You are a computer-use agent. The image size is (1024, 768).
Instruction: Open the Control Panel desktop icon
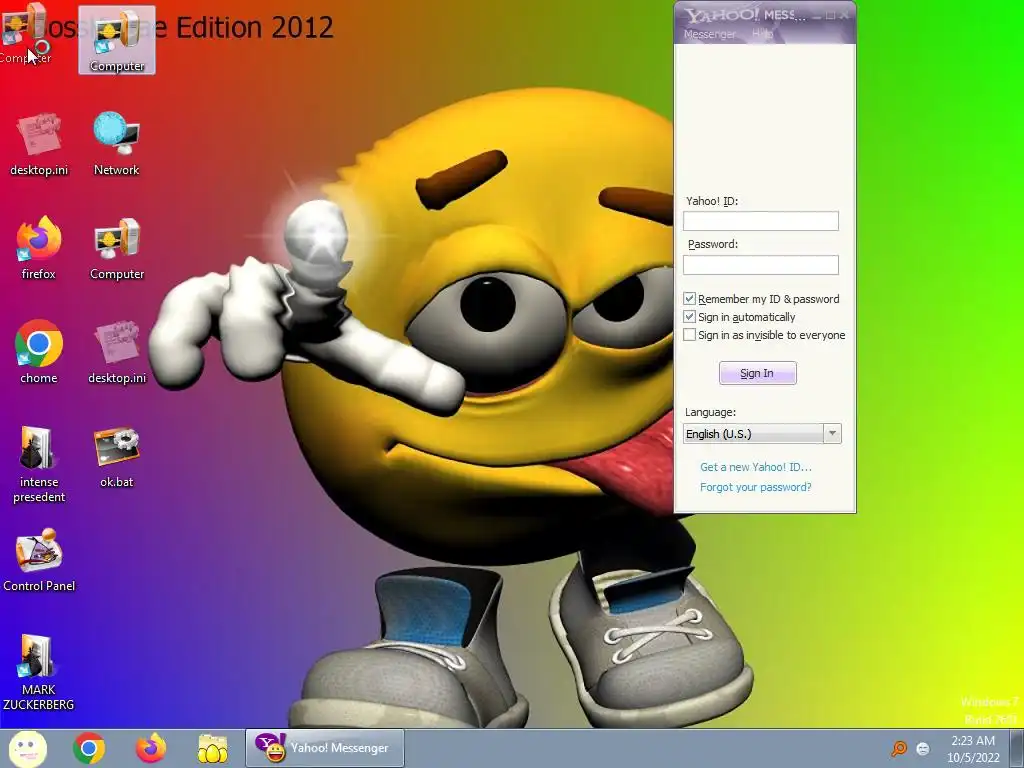point(39,560)
